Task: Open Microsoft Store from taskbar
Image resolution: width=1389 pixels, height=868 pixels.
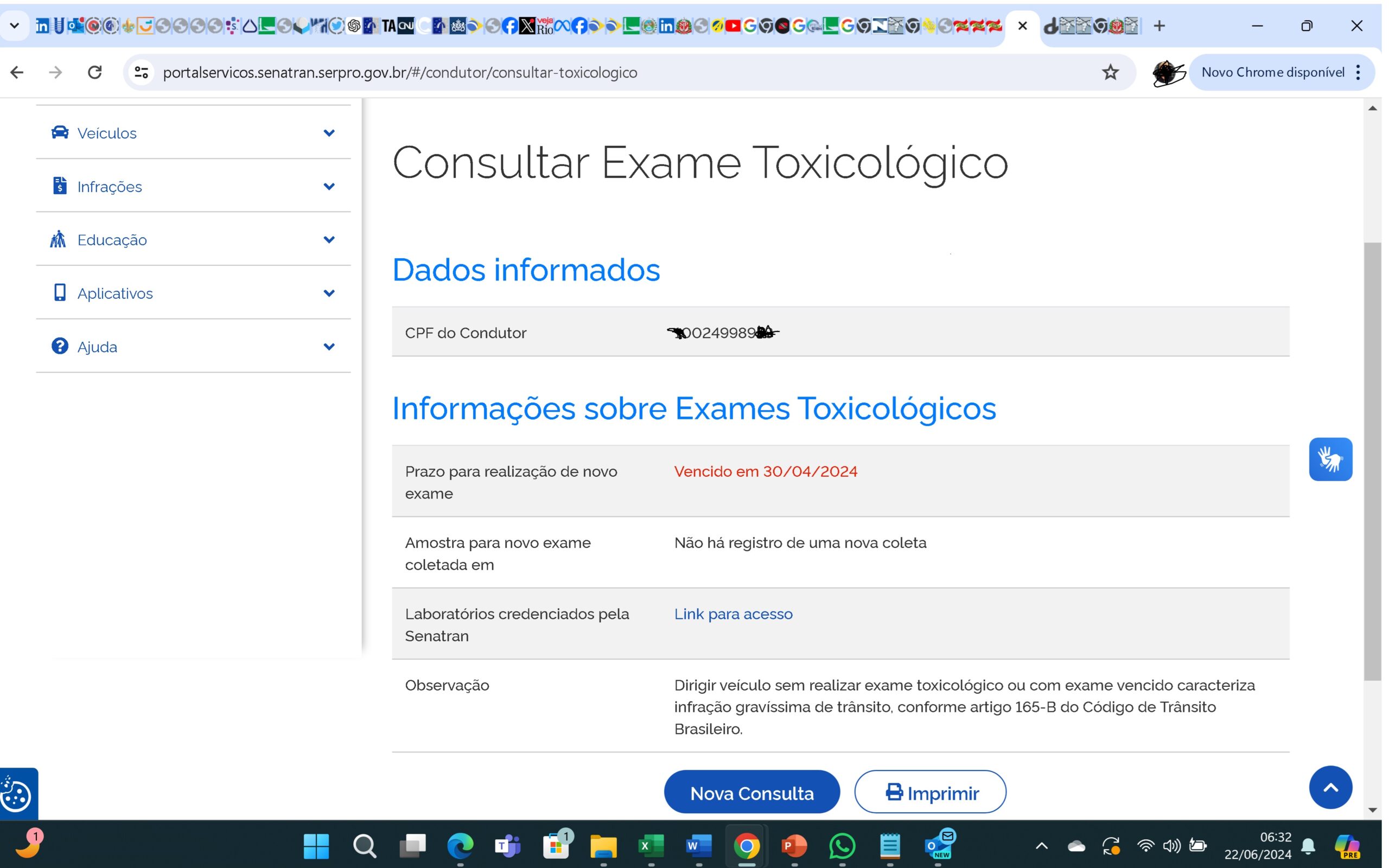Action: pyautogui.click(x=556, y=846)
